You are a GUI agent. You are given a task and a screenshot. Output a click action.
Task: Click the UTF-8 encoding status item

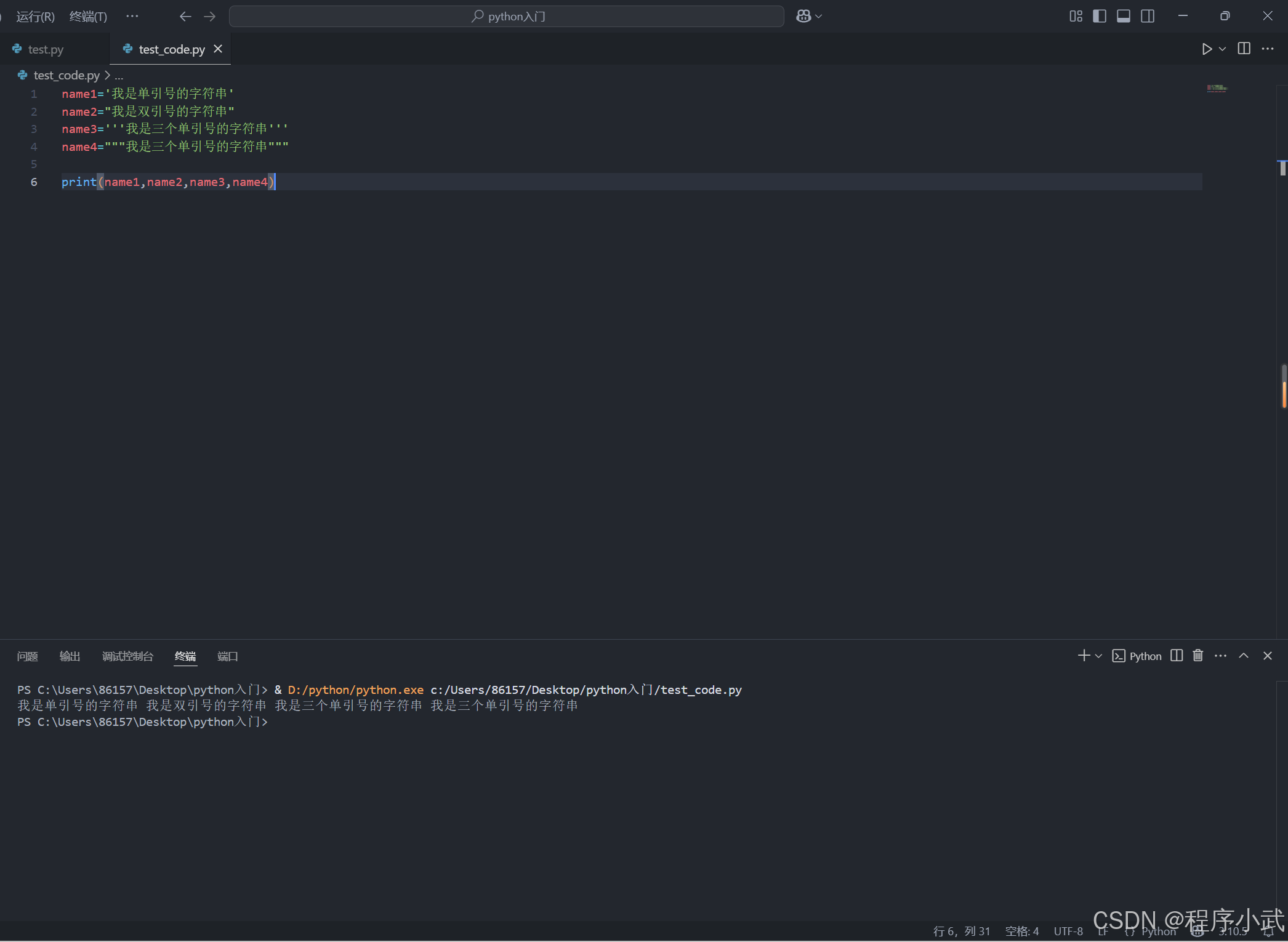coord(1068,931)
